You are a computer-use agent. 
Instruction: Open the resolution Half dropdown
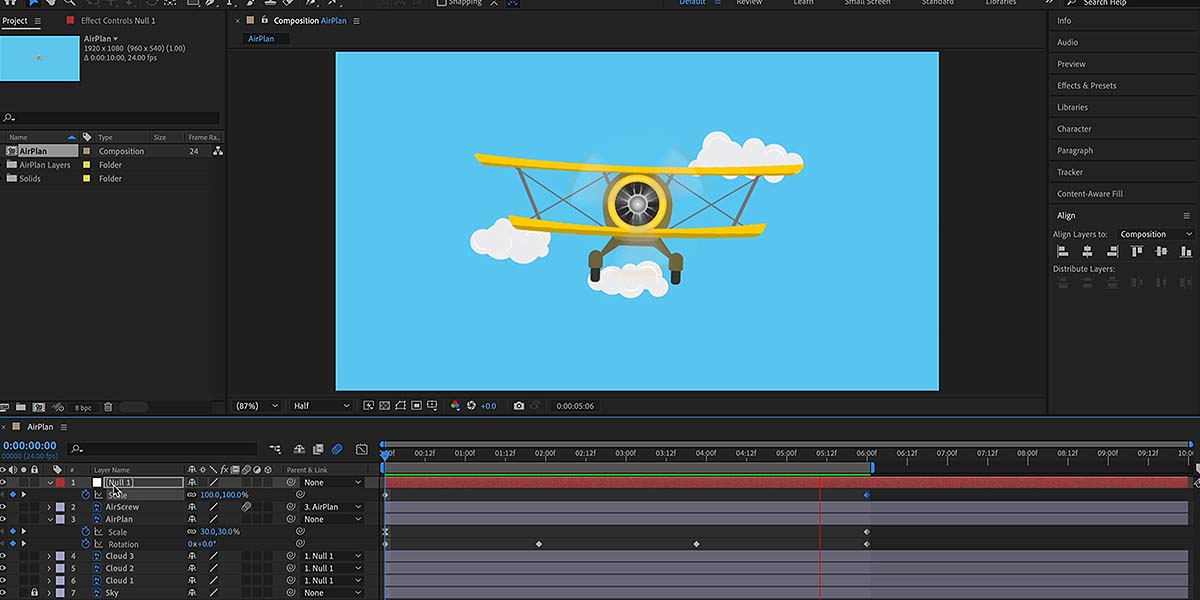(x=321, y=406)
